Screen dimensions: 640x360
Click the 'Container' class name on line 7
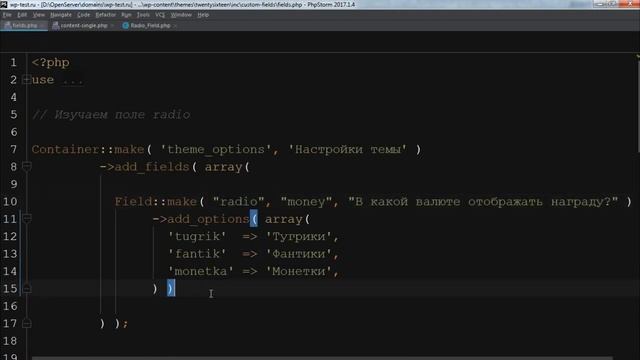point(65,149)
